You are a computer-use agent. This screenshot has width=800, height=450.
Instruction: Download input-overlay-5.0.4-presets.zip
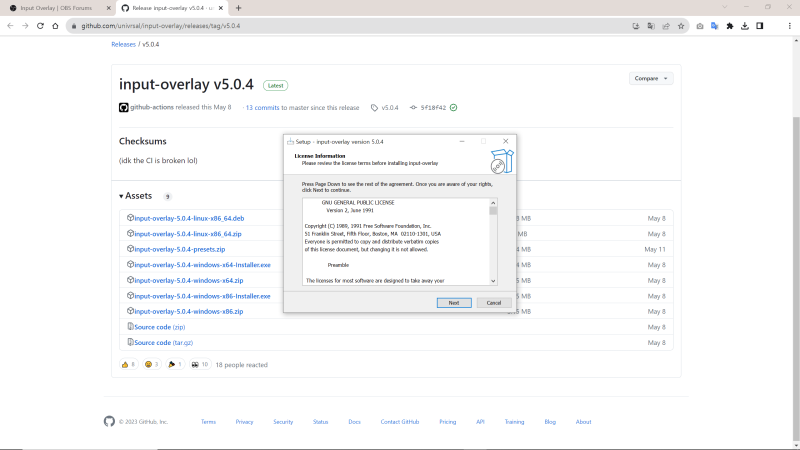(180, 249)
